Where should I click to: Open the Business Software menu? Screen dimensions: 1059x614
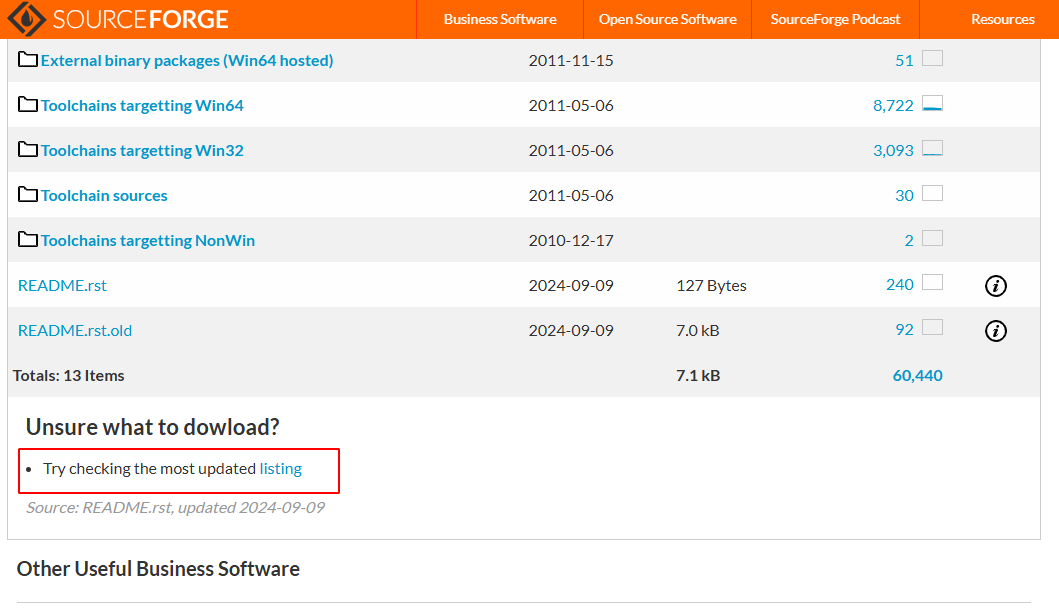click(x=500, y=19)
